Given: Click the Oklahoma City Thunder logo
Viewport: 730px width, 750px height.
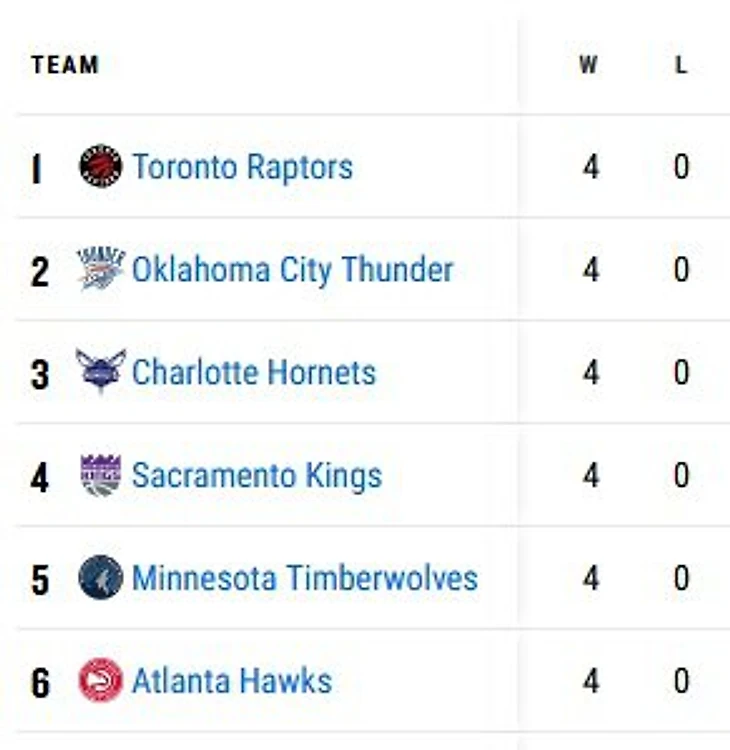Looking at the screenshot, I should (100, 269).
